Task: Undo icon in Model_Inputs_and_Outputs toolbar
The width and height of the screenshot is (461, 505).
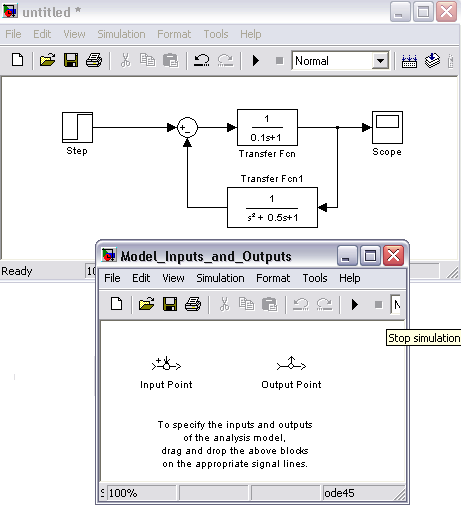Action: click(301, 304)
